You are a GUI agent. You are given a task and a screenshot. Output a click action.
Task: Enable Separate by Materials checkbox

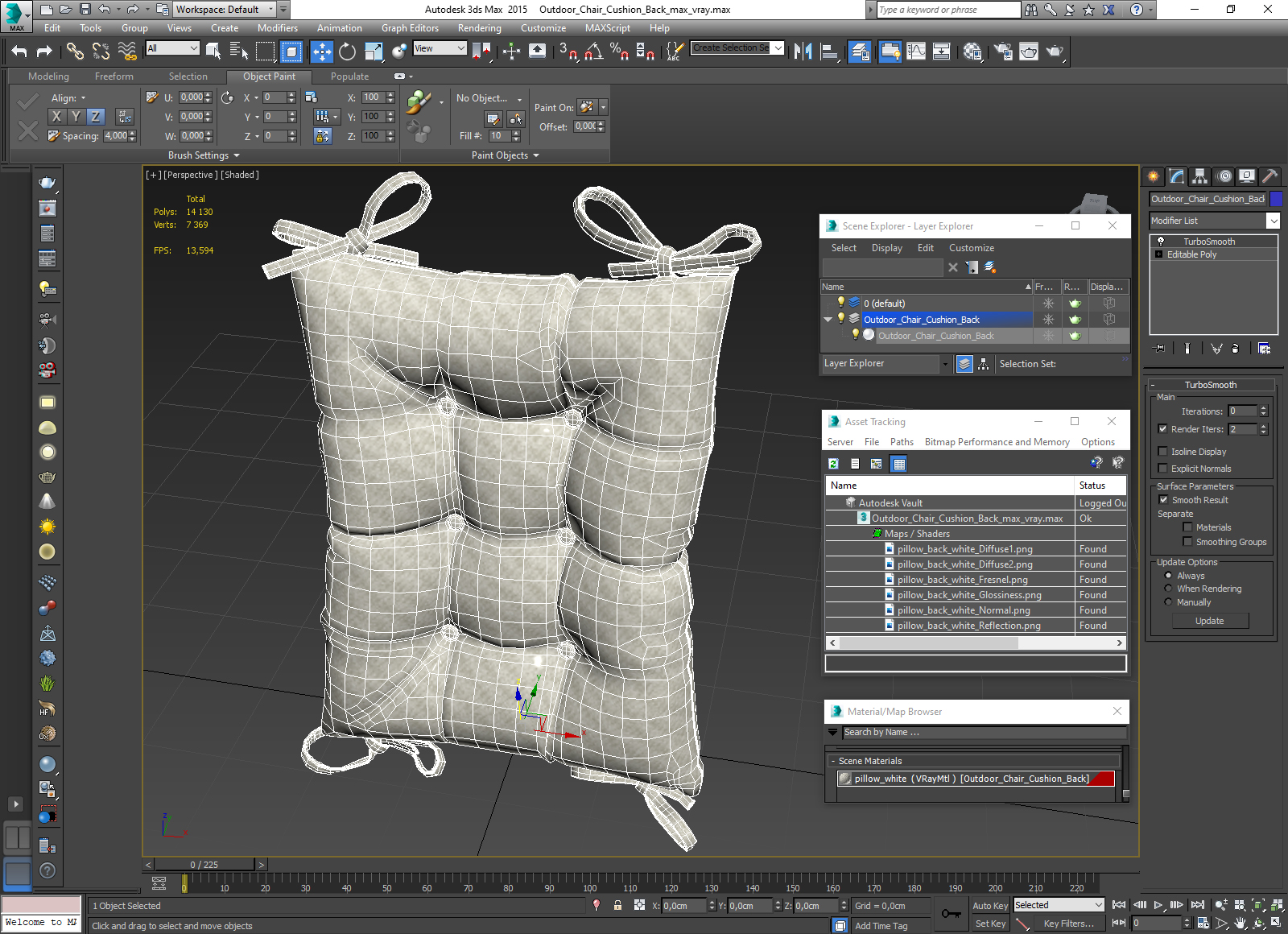(1187, 527)
